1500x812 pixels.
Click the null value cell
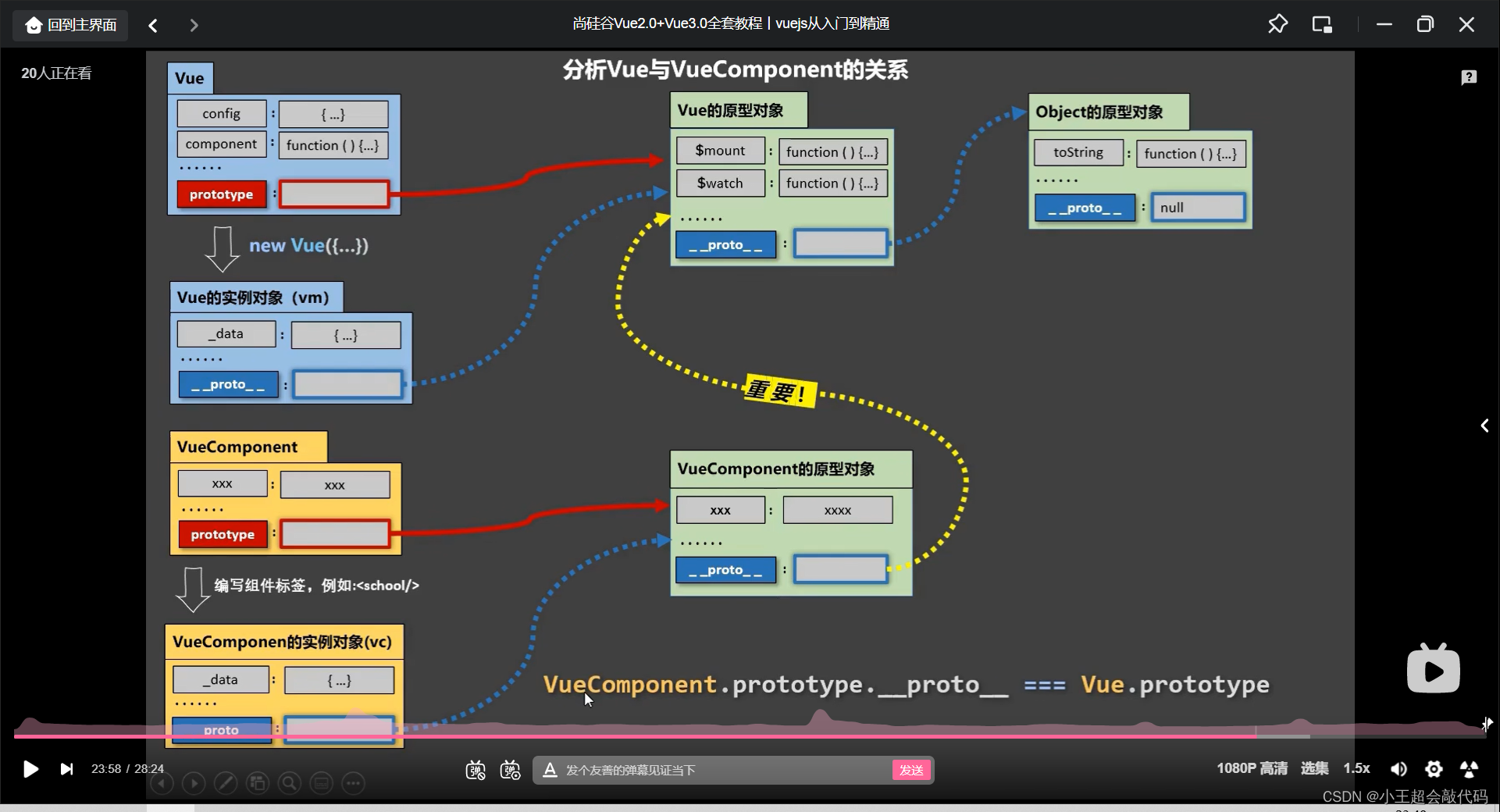(1198, 208)
